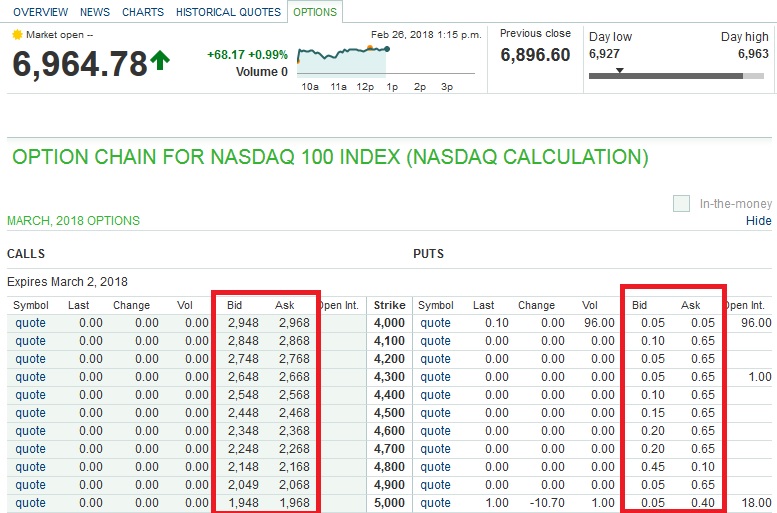Click the sun market-open icon
This screenshot has width=777, height=513.
(17, 34)
